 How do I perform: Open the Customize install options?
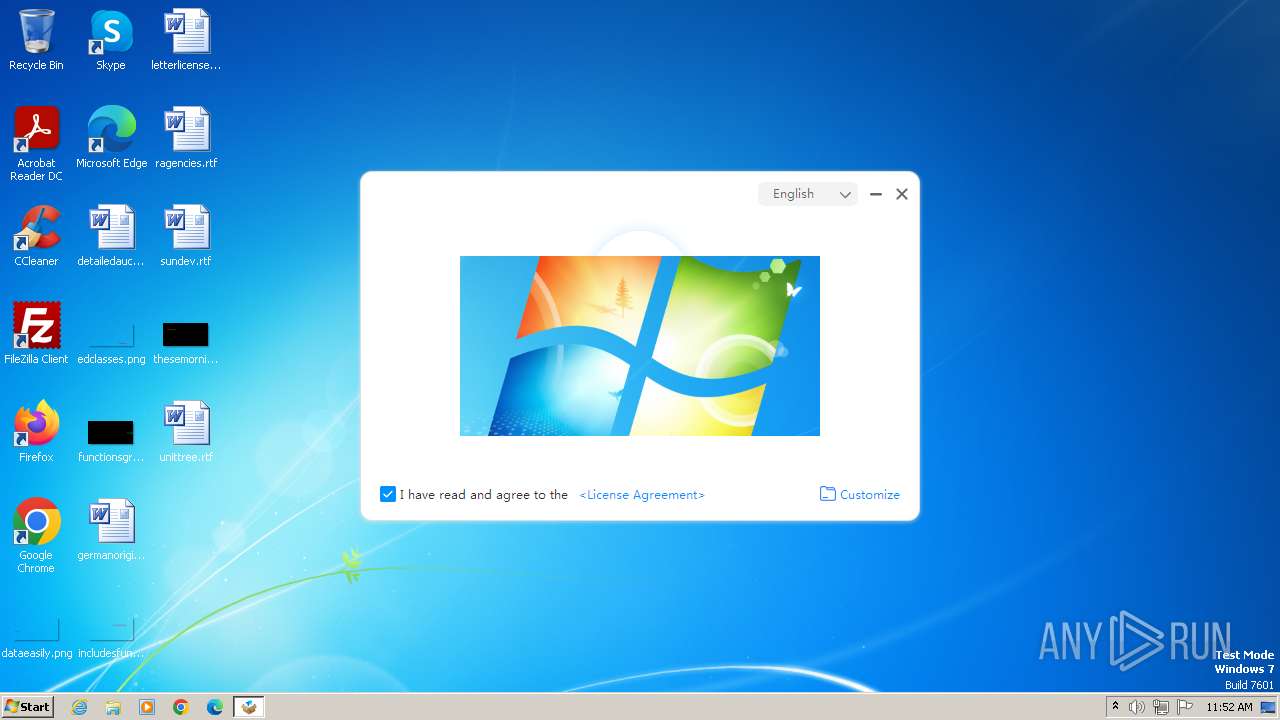click(860, 494)
